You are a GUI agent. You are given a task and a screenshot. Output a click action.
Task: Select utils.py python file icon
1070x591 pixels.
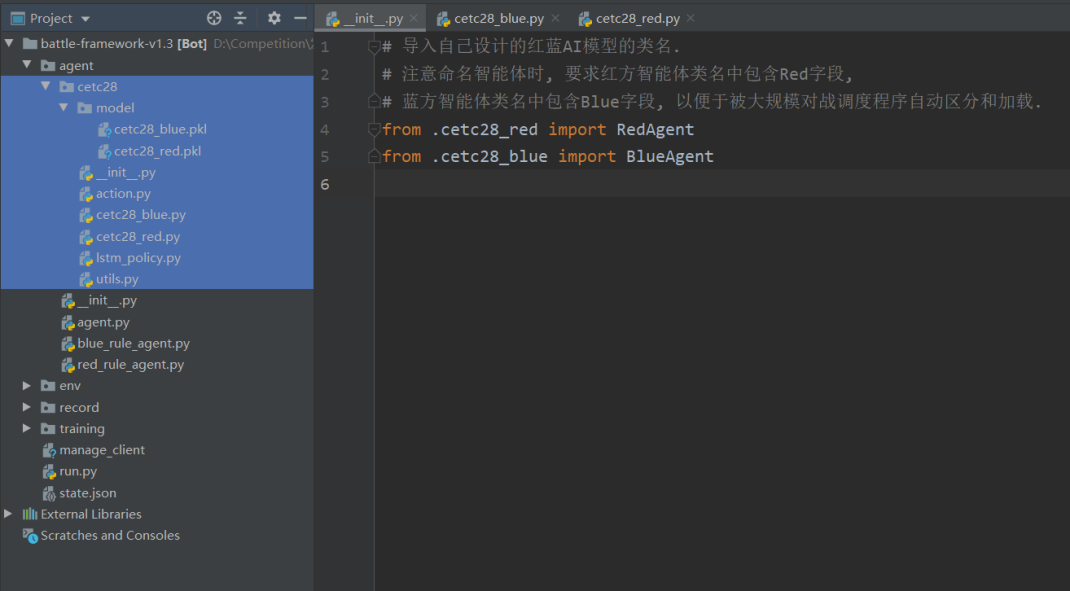[86, 279]
